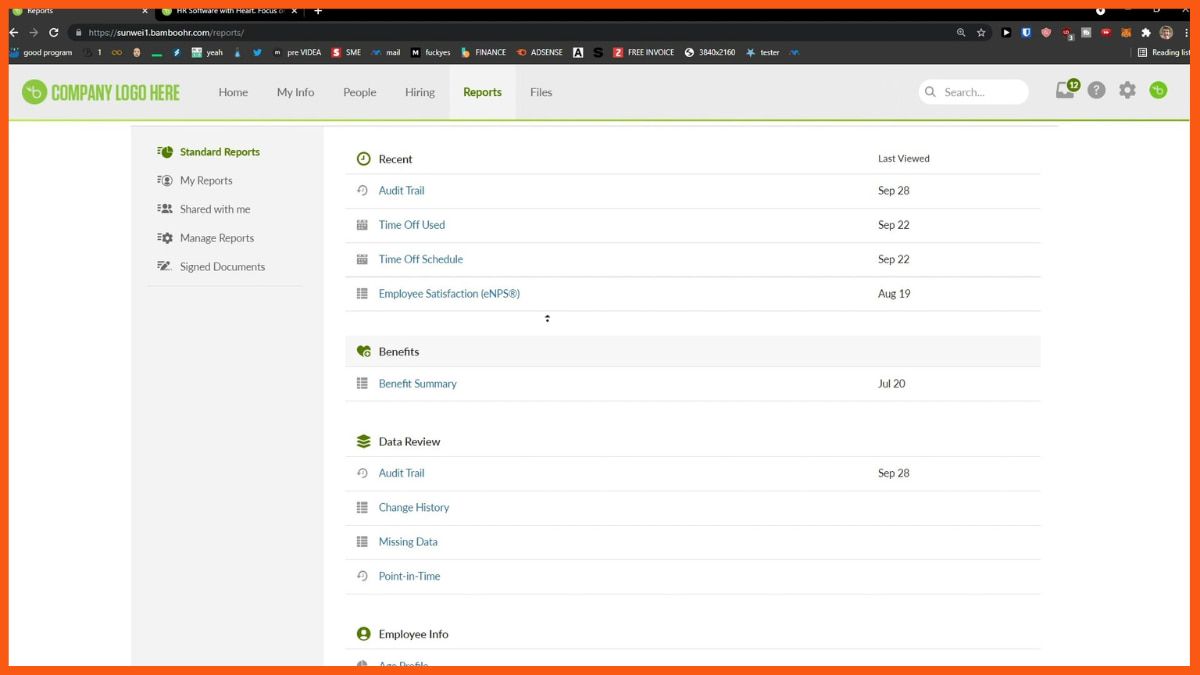Click the table icon beside Missing Data
Viewport: 1200px width, 675px height.
pos(363,542)
